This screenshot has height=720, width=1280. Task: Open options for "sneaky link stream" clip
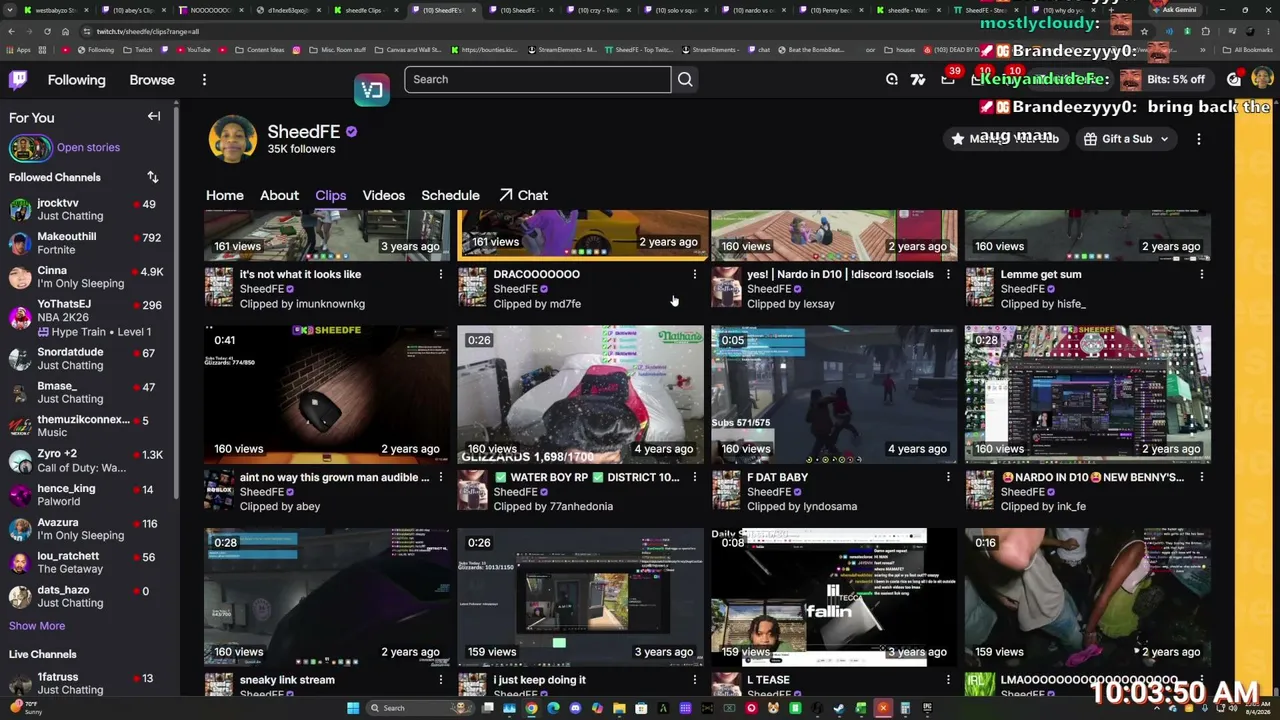(x=441, y=680)
